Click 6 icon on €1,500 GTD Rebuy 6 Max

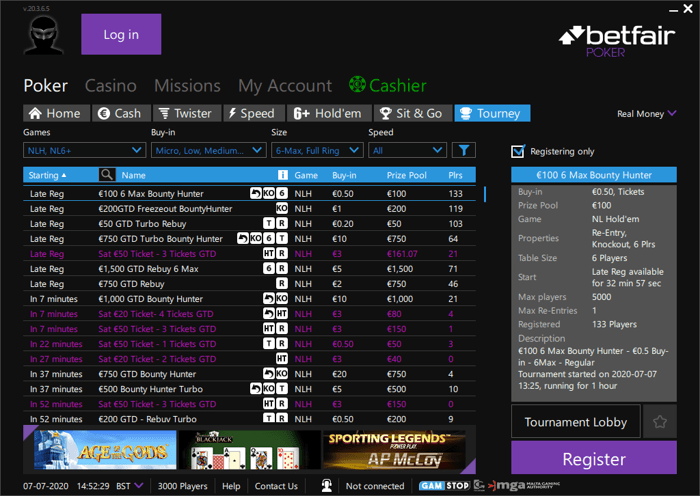269,268
